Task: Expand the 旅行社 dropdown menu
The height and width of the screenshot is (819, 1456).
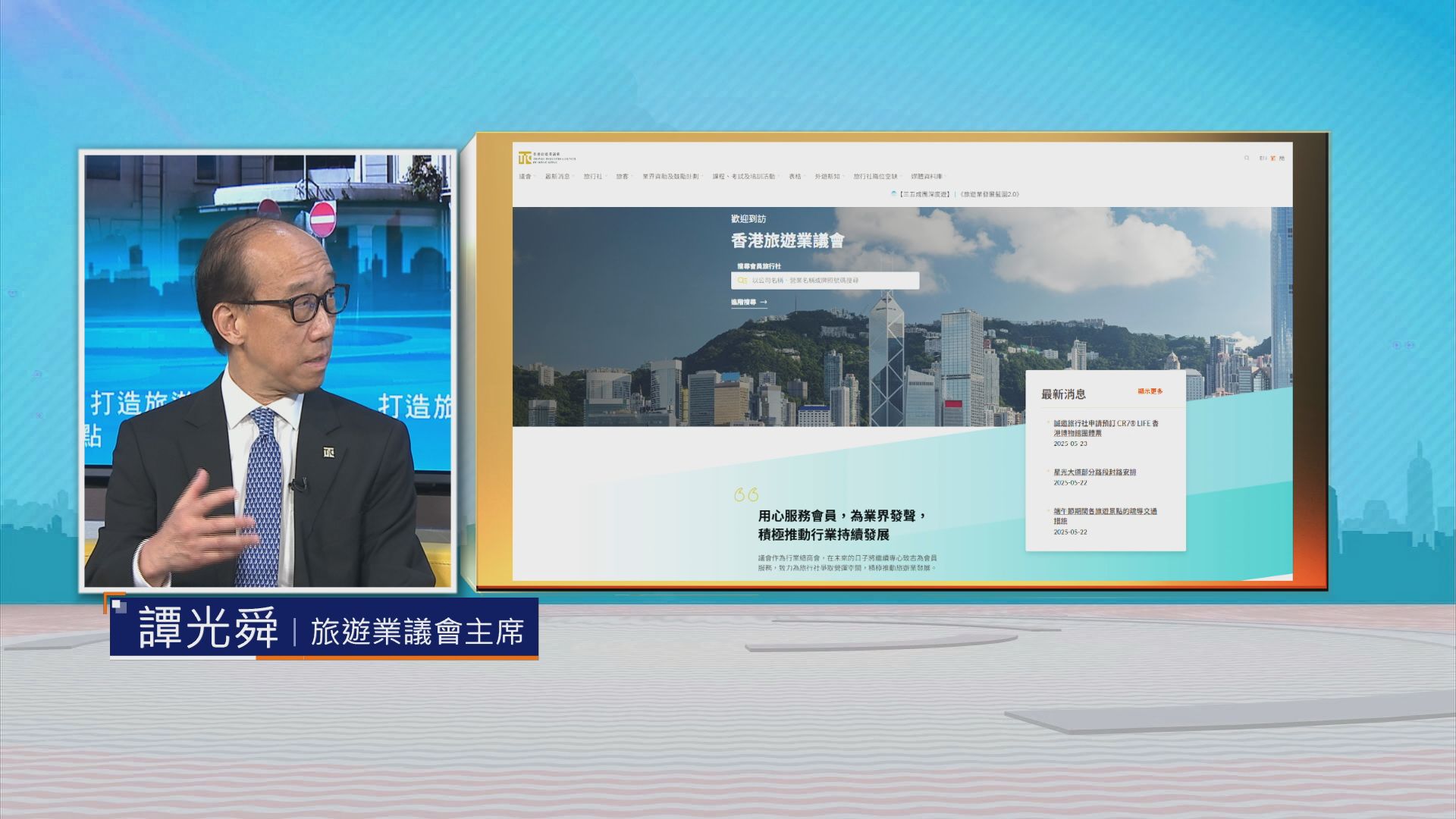Action: tap(594, 177)
